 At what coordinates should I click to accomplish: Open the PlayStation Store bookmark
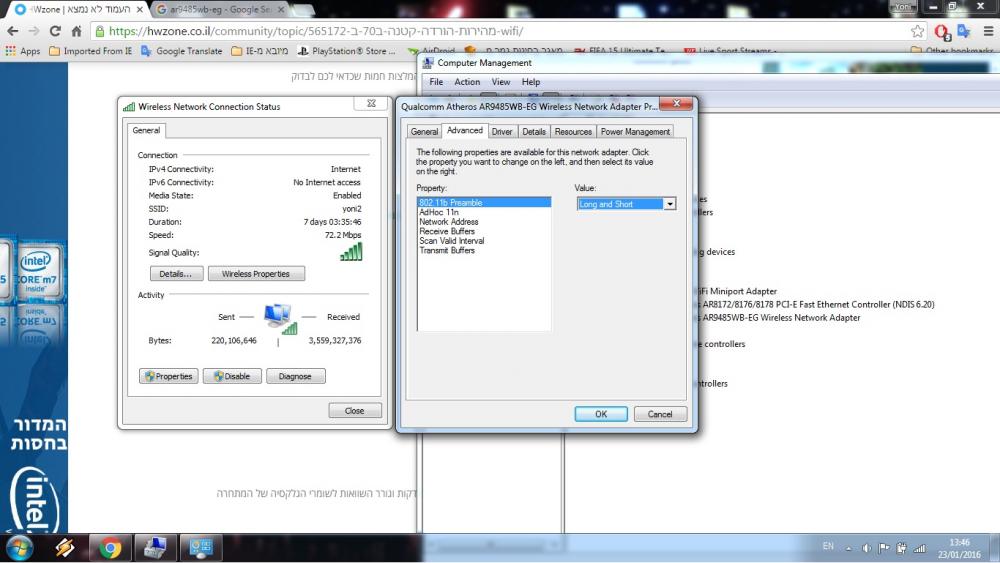tap(347, 51)
